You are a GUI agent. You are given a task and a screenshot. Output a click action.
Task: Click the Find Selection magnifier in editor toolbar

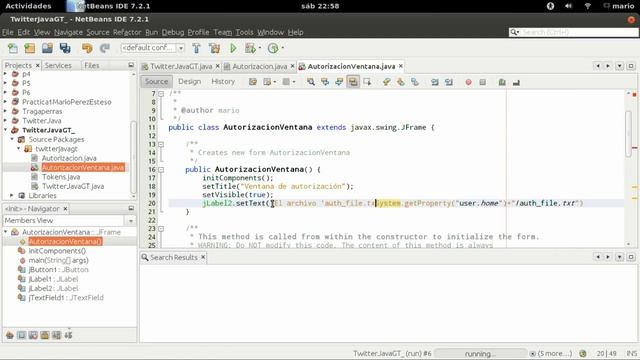[x=311, y=82]
